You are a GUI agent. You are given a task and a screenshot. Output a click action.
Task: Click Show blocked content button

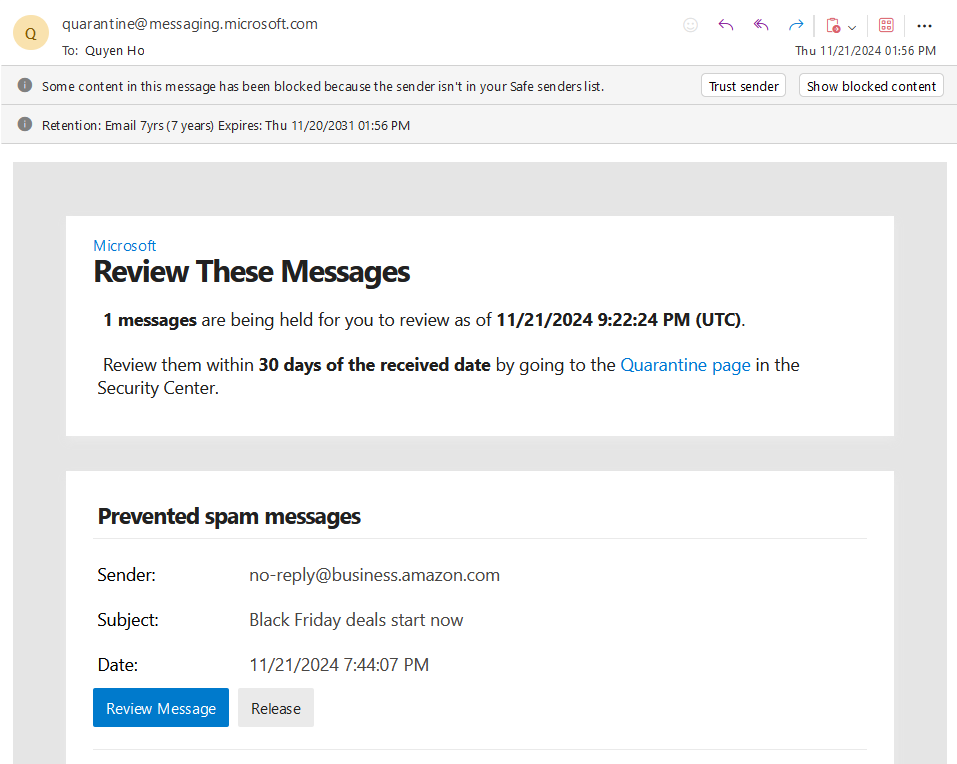coord(871,86)
